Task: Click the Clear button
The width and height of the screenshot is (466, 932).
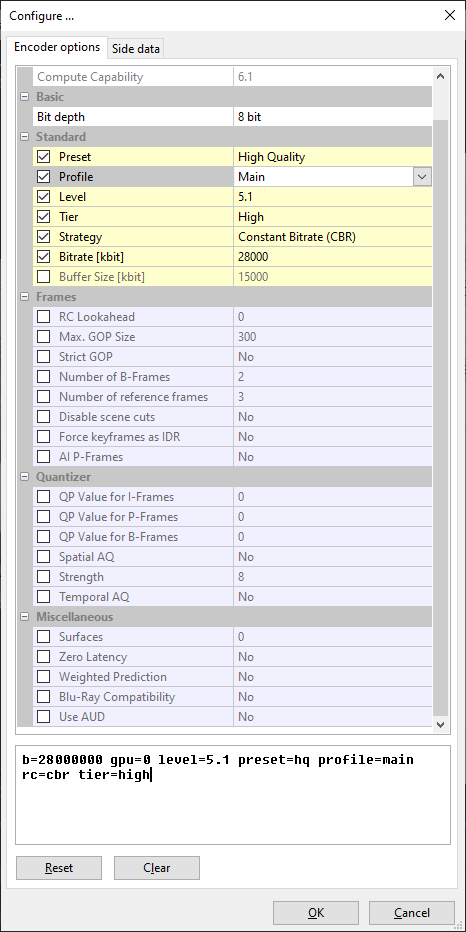Action: [x=157, y=868]
